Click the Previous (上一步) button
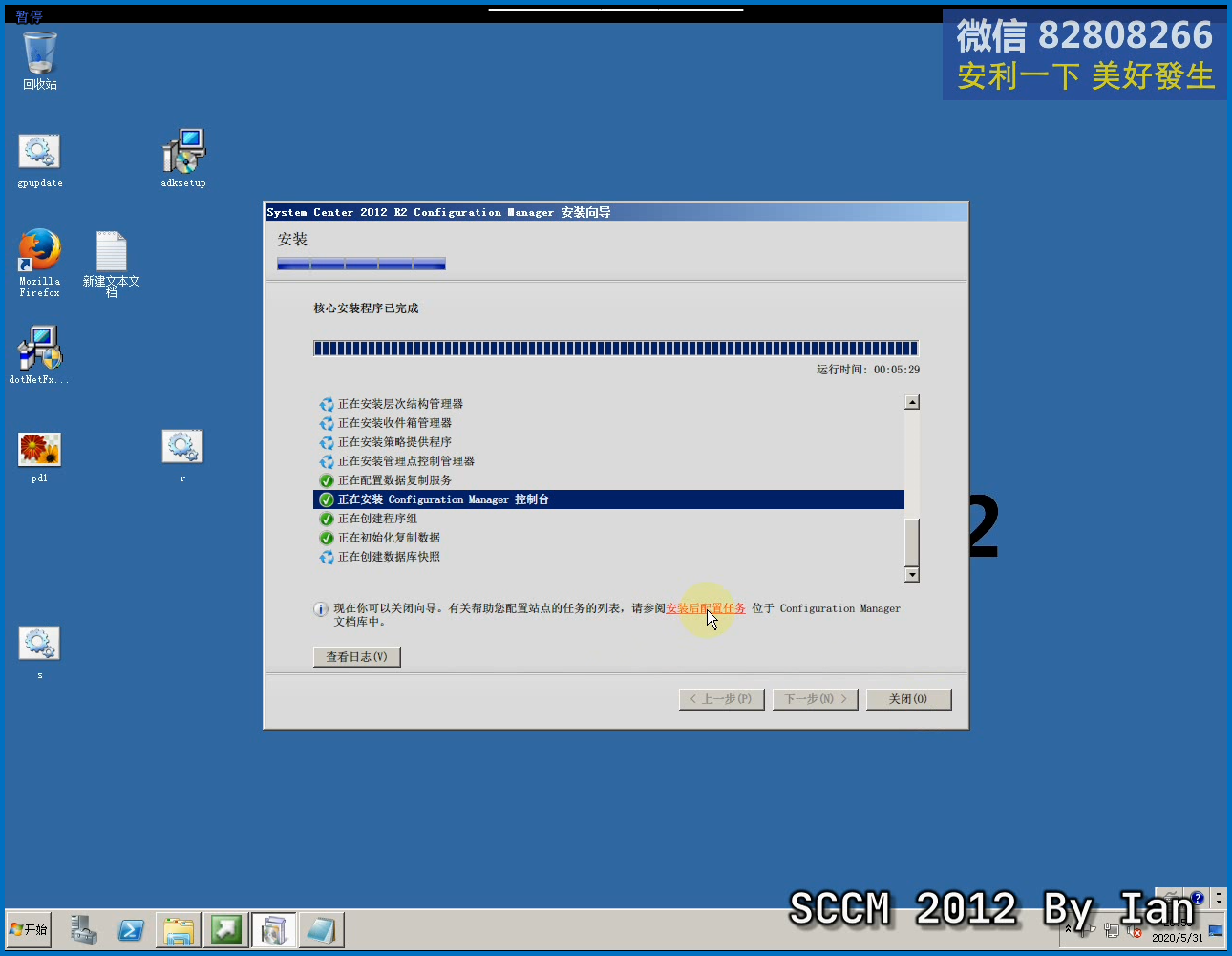 coord(721,699)
